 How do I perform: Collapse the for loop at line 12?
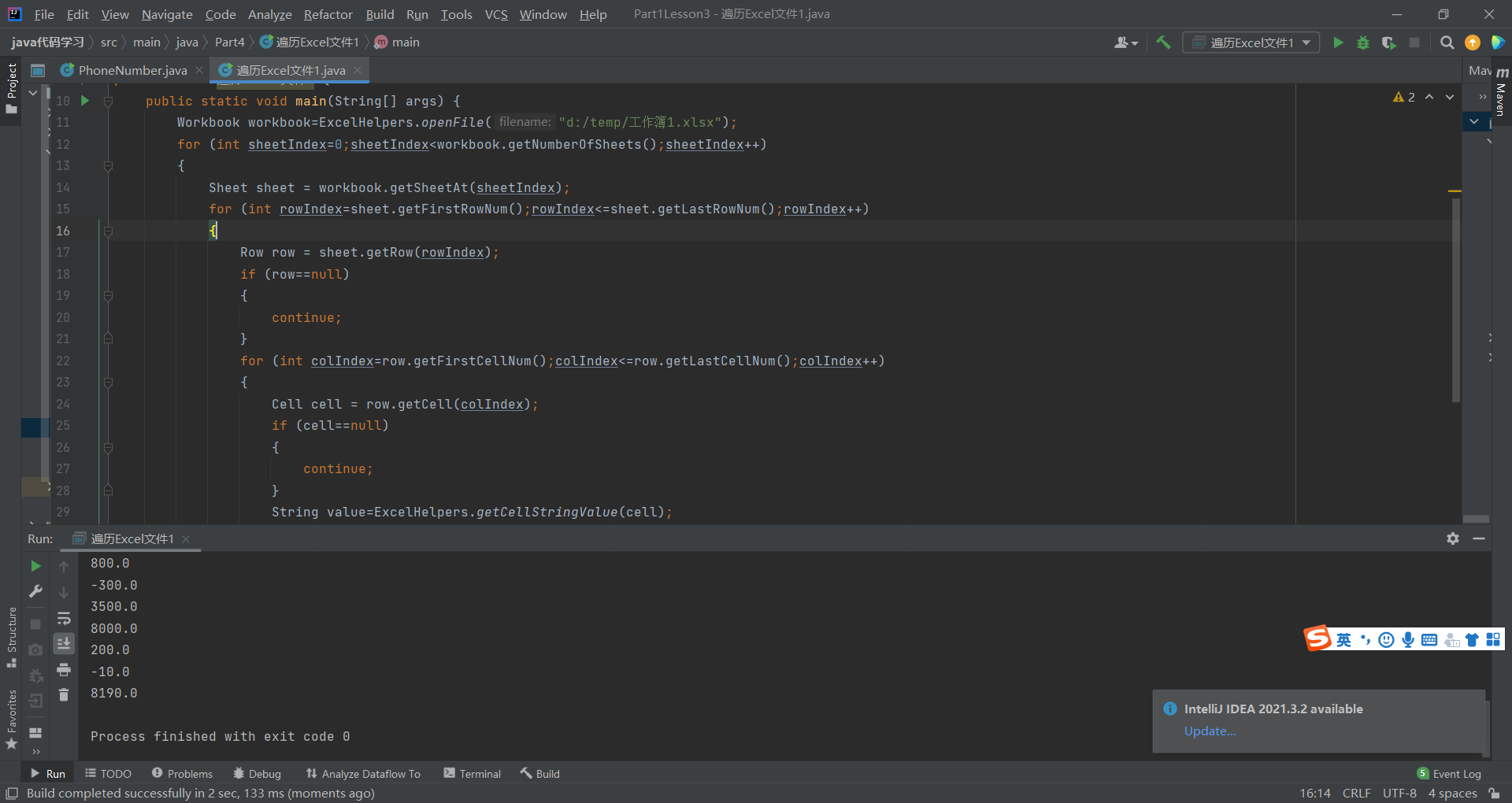tap(109, 166)
